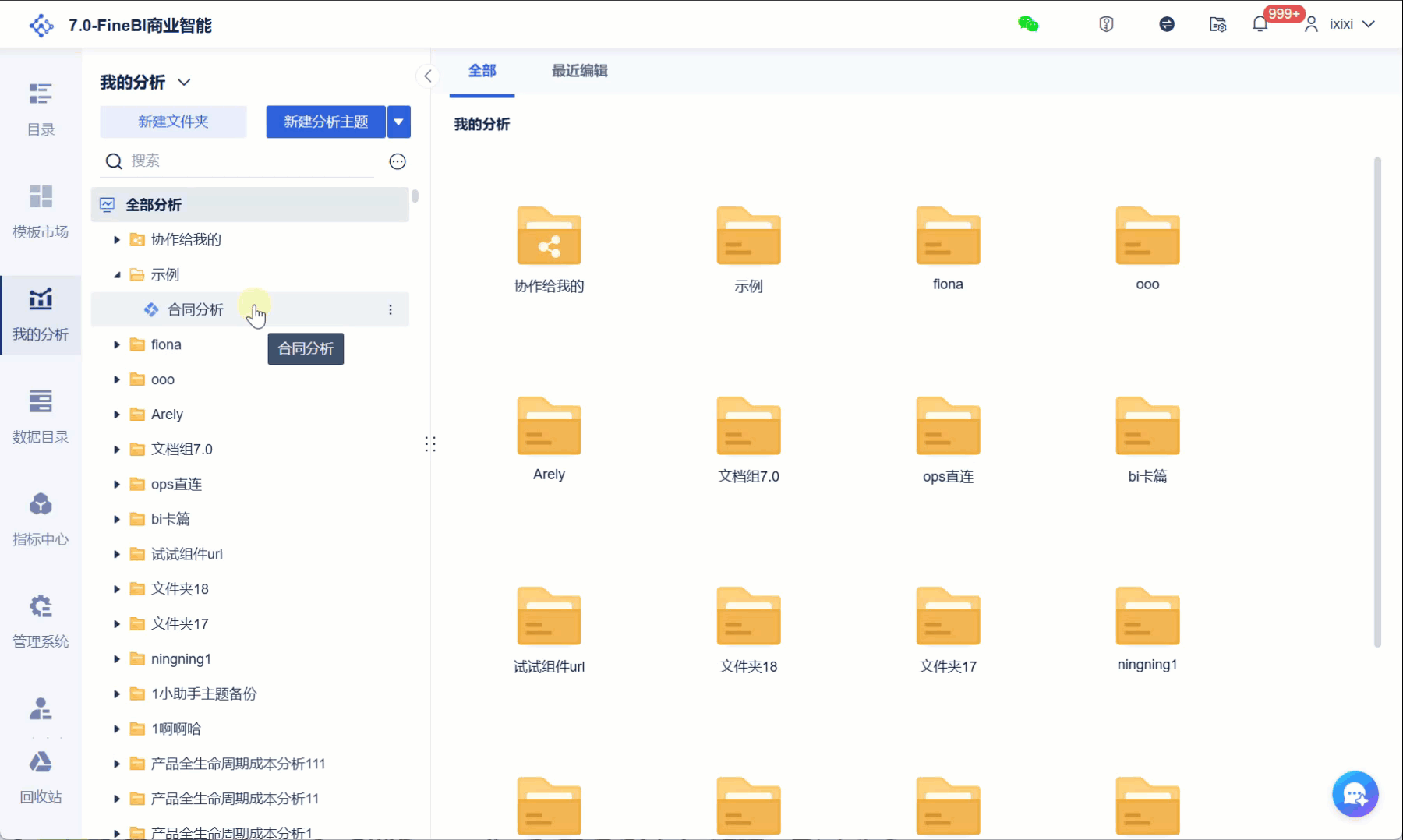Select the 全部 tab

(x=482, y=71)
